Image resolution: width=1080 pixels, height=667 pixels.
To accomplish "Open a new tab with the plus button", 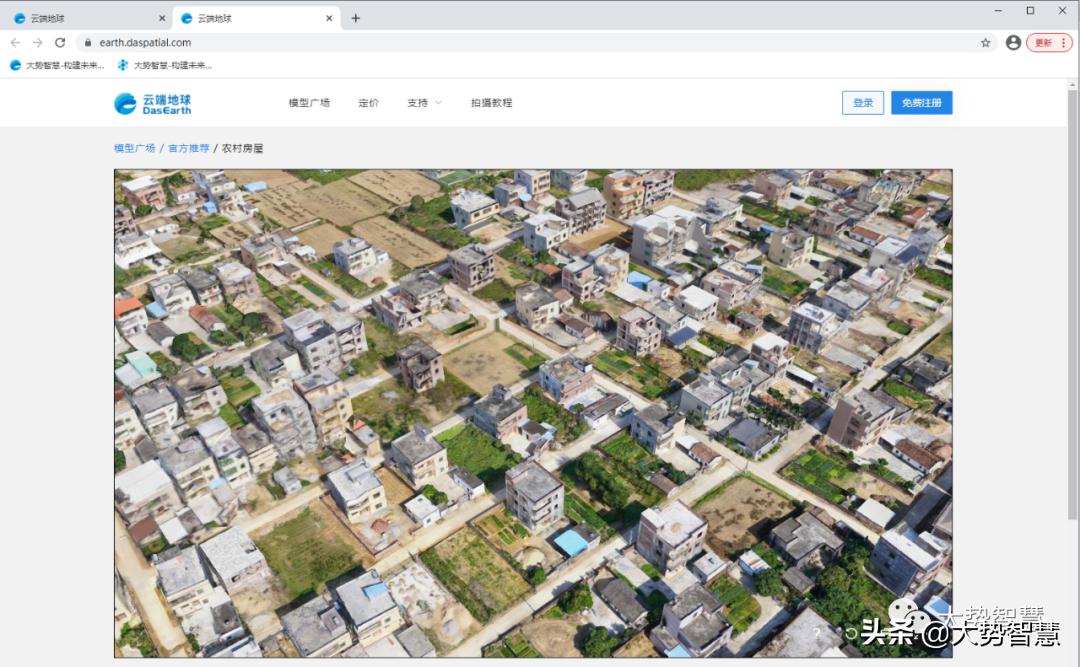I will click(x=355, y=19).
